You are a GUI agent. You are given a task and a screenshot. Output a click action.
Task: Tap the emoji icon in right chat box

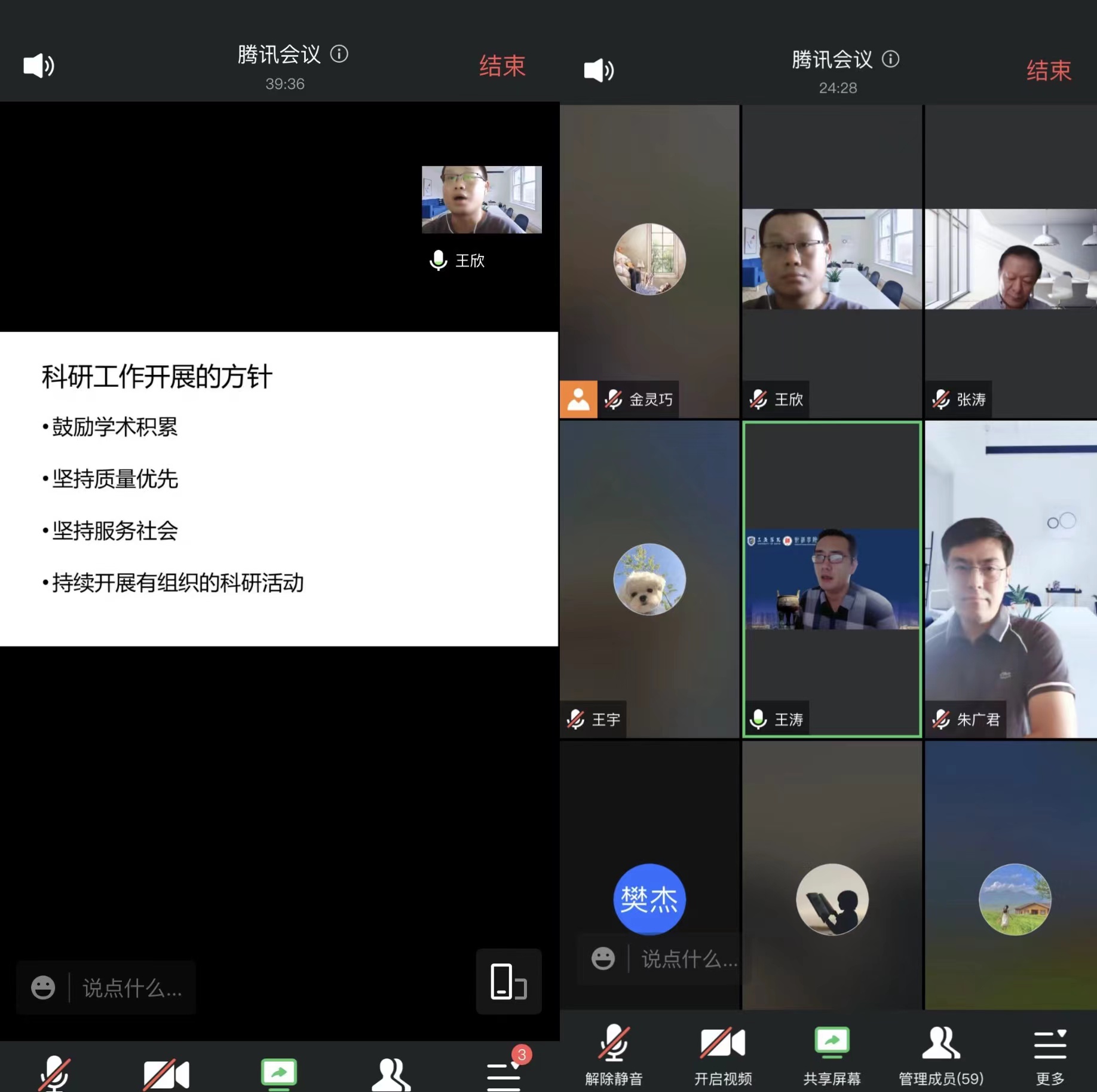(x=603, y=959)
